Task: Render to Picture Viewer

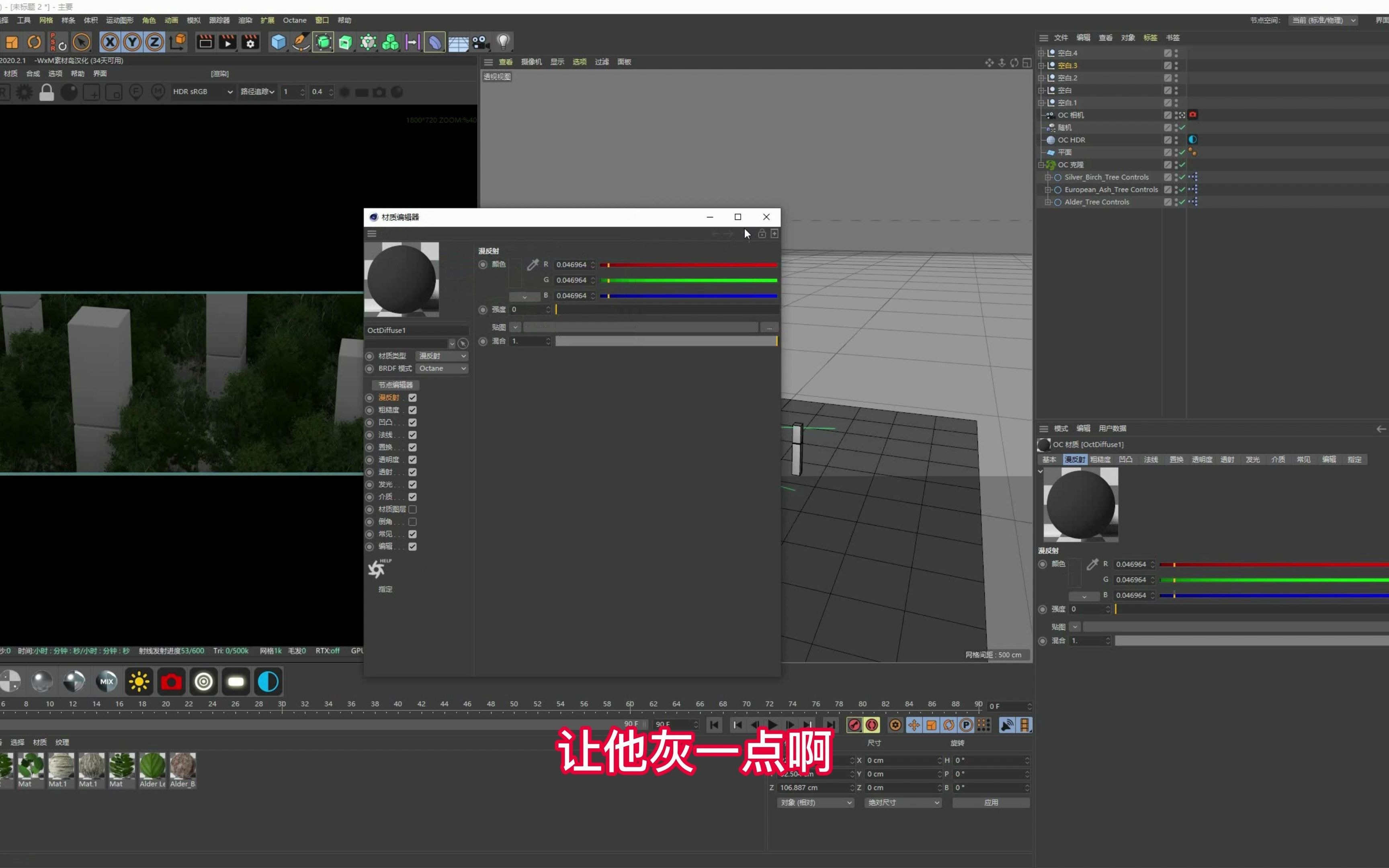Action: 227,42
